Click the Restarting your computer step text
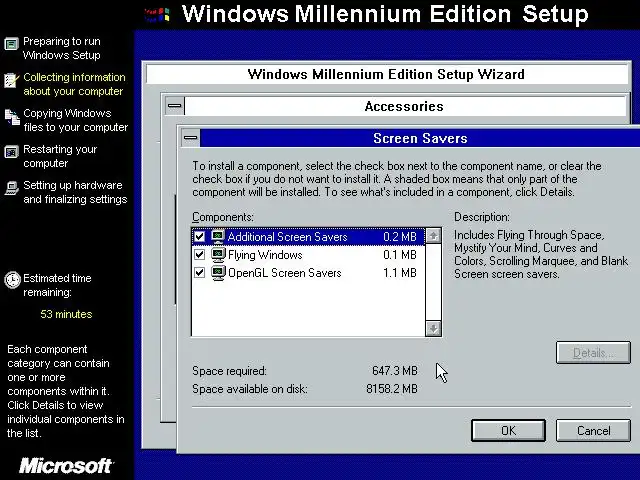This screenshot has height=480, width=640. pyautogui.click(x=60, y=156)
